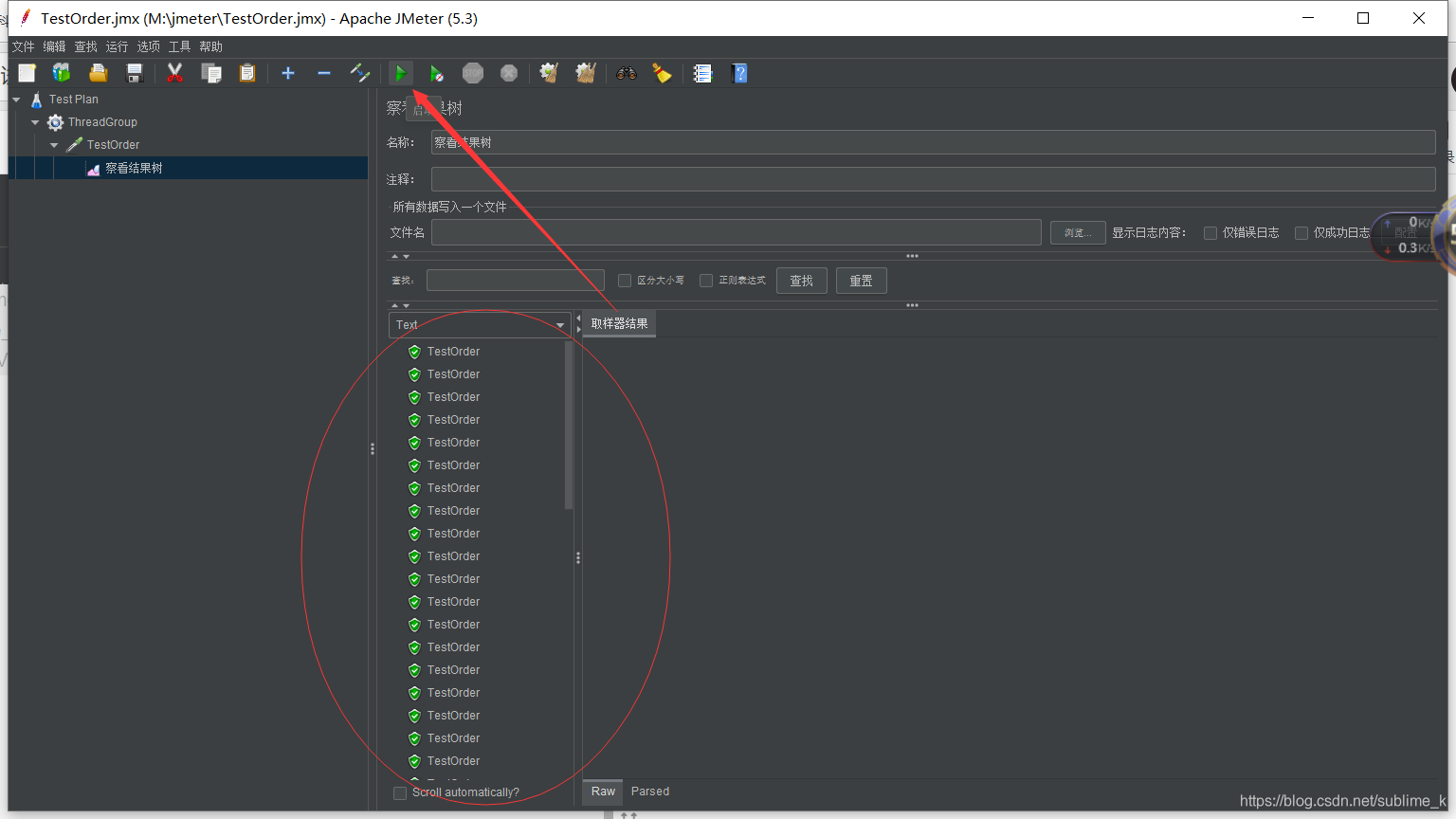Toggle the 正则表达式 checkbox
This screenshot has width=1456, height=819.
tap(706, 281)
